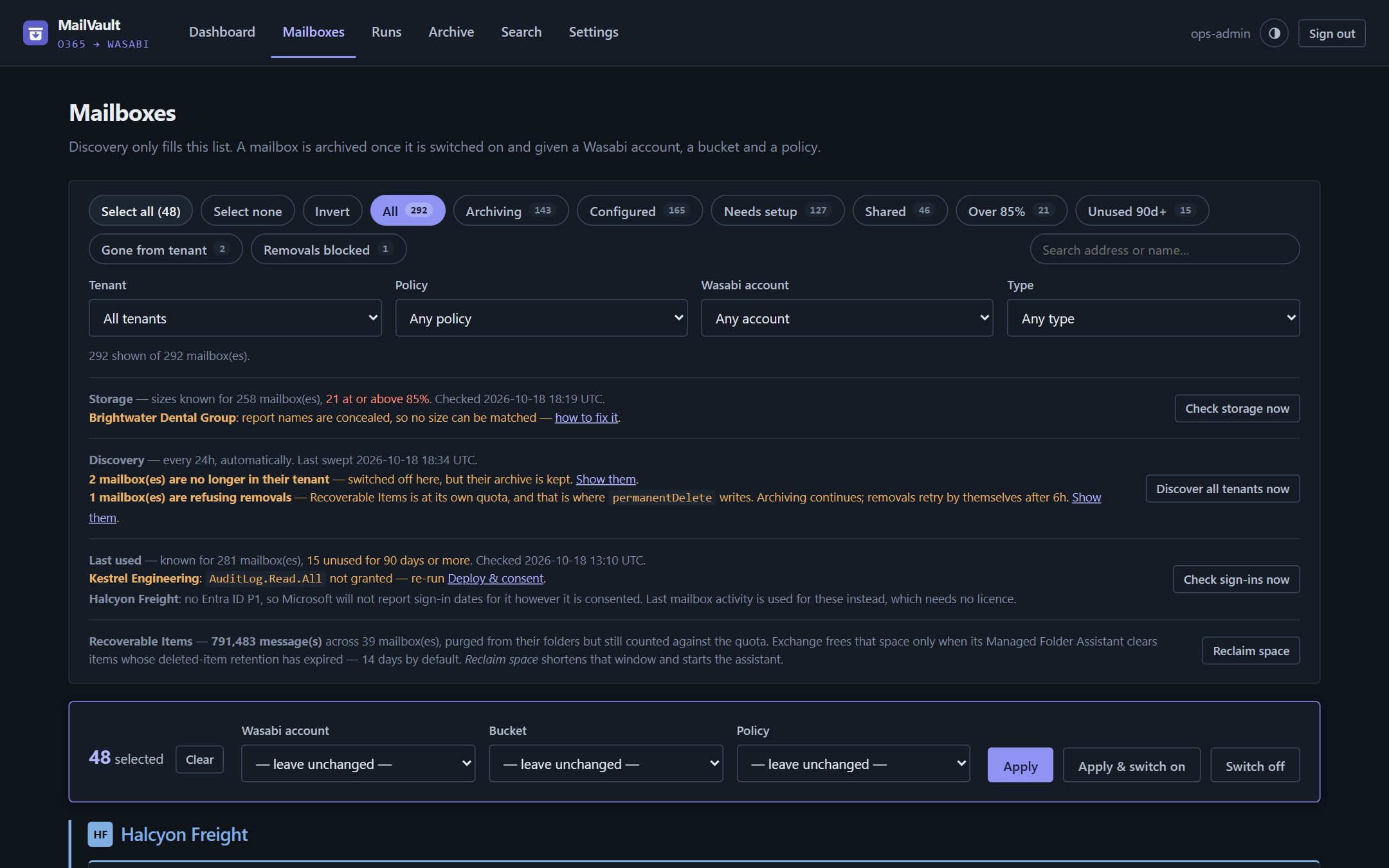The width and height of the screenshot is (1389, 868).
Task: Filter mailboxes by Archiving
Action: pyautogui.click(x=511, y=211)
